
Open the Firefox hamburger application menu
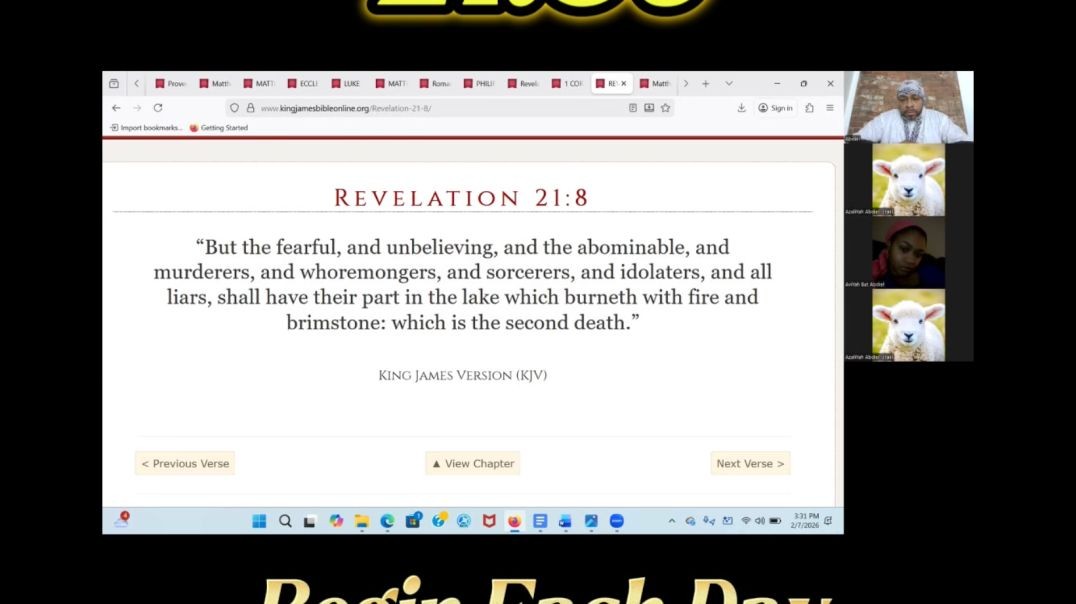click(829, 108)
